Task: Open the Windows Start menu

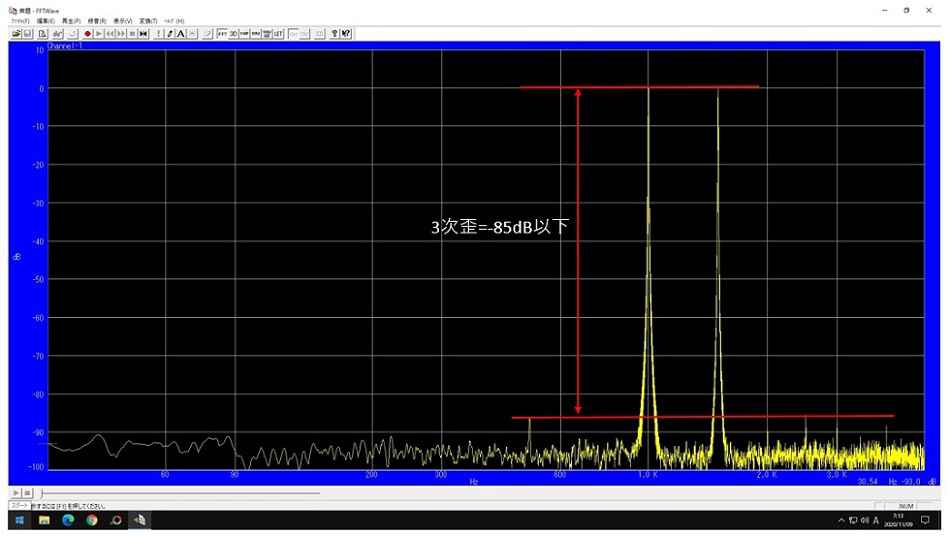Action: (x=18, y=520)
